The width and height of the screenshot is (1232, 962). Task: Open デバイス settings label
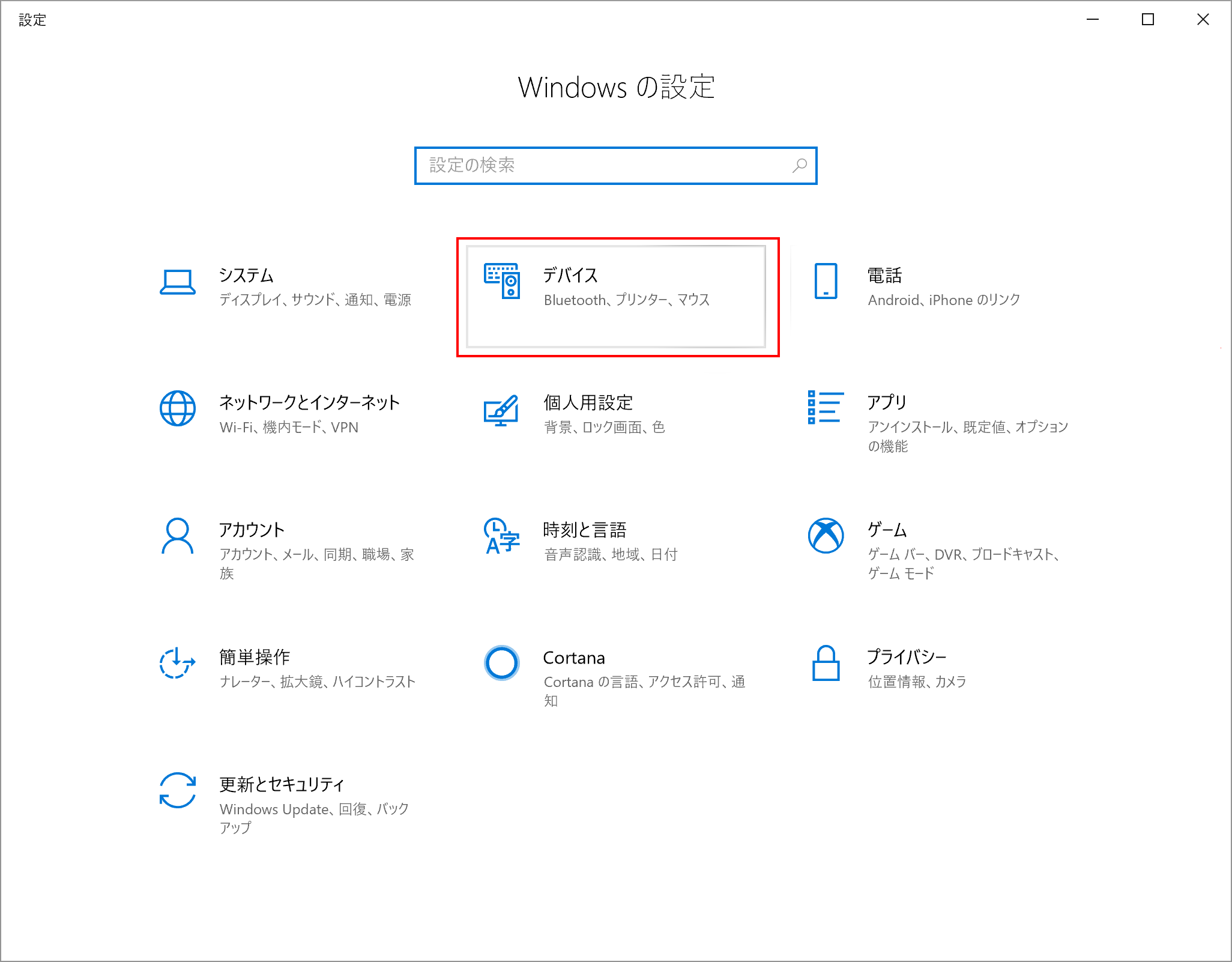click(571, 276)
